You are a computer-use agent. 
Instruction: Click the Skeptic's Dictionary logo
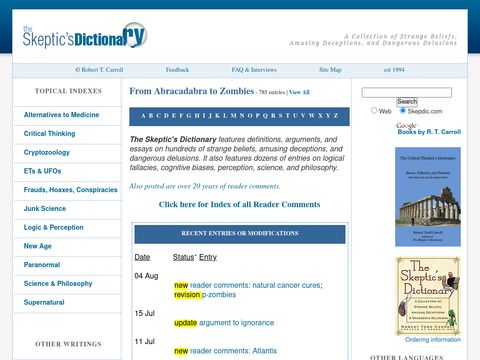(85, 36)
